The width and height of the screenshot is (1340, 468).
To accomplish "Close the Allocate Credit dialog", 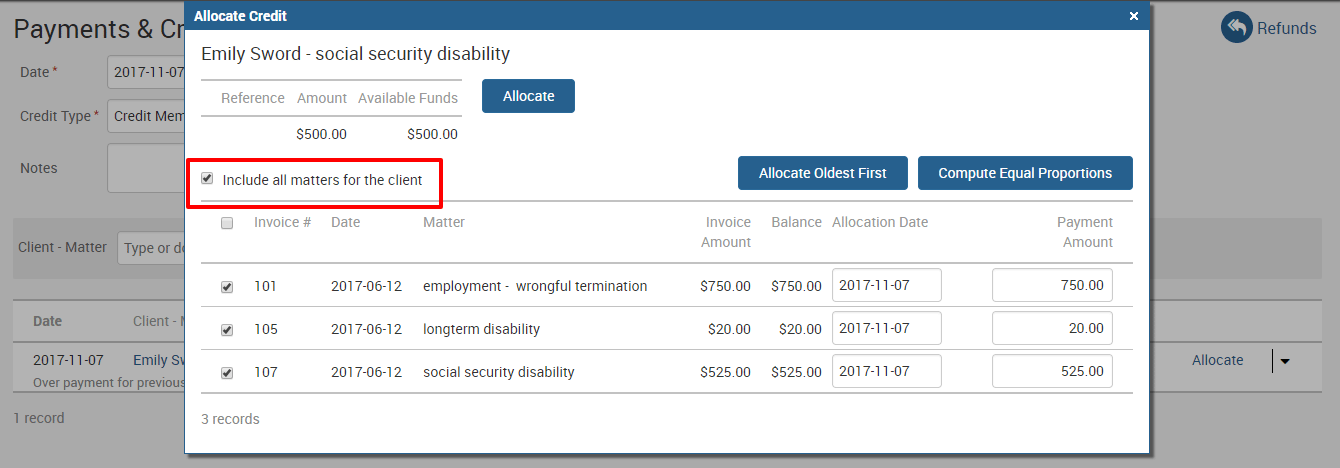I will click(1133, 16).
